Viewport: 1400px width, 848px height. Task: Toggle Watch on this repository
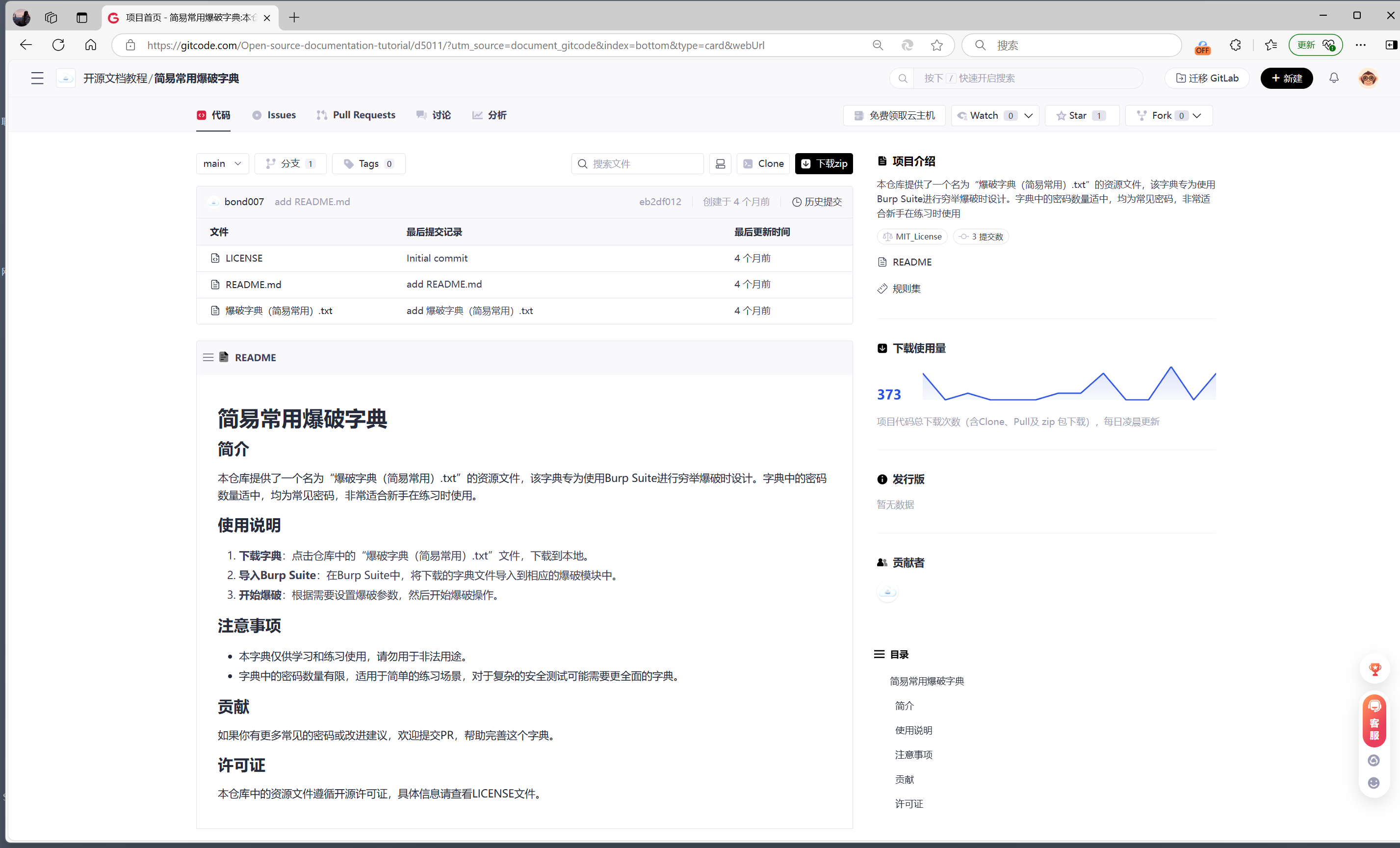pos(984,115)
